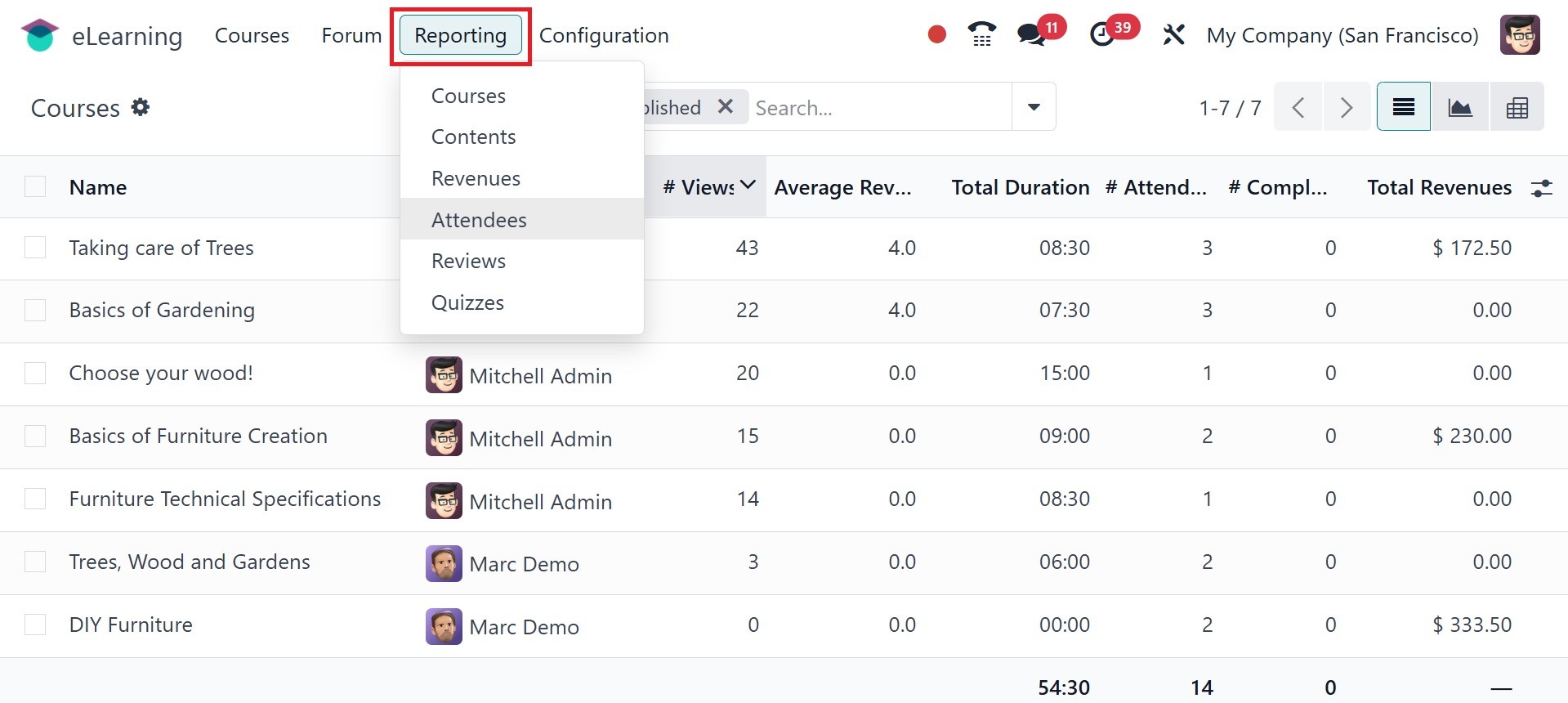Open the optional columns selector
Image resolution: width=1568 pixels, height=703 pixels.
(x=1541, y=188)
